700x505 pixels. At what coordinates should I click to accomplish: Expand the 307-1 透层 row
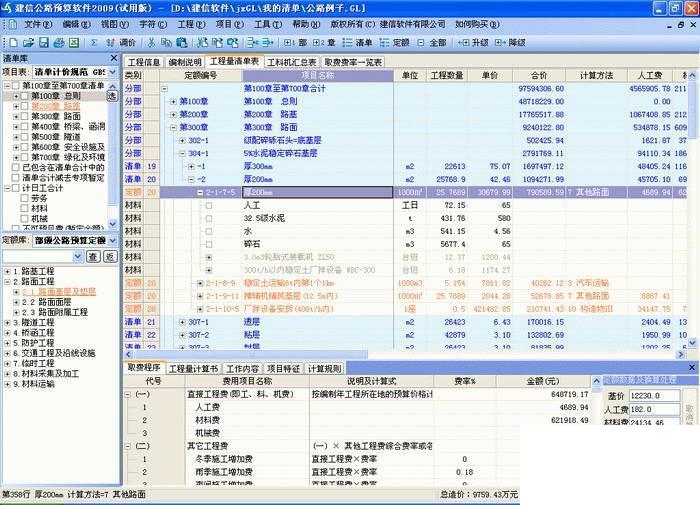pyautogui.click(x=182, y=322)
